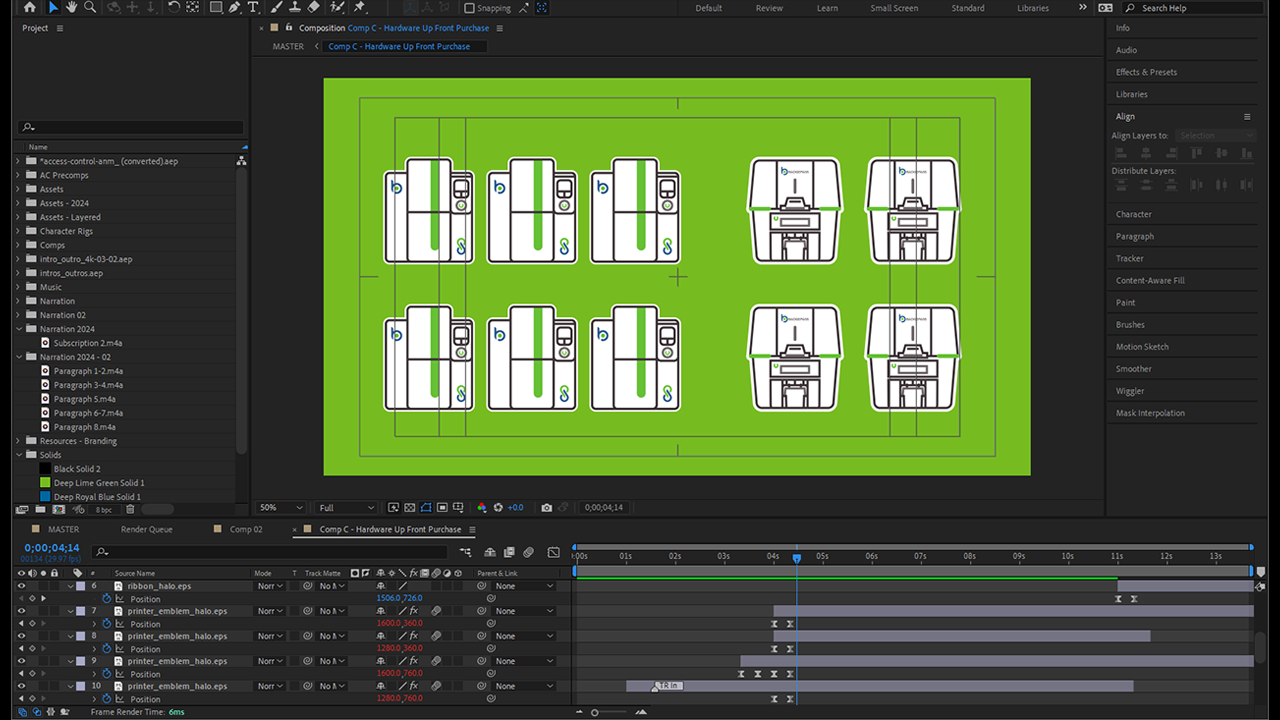Select the Type tool
Viewport: 1280px width, 720px height.
click(x=253, y=8)
